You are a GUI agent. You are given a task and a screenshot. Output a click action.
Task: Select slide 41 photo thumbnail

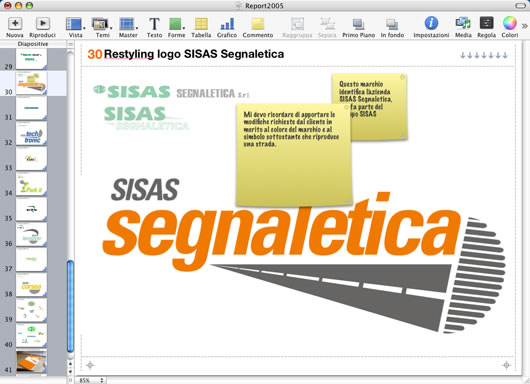[31, 361]
